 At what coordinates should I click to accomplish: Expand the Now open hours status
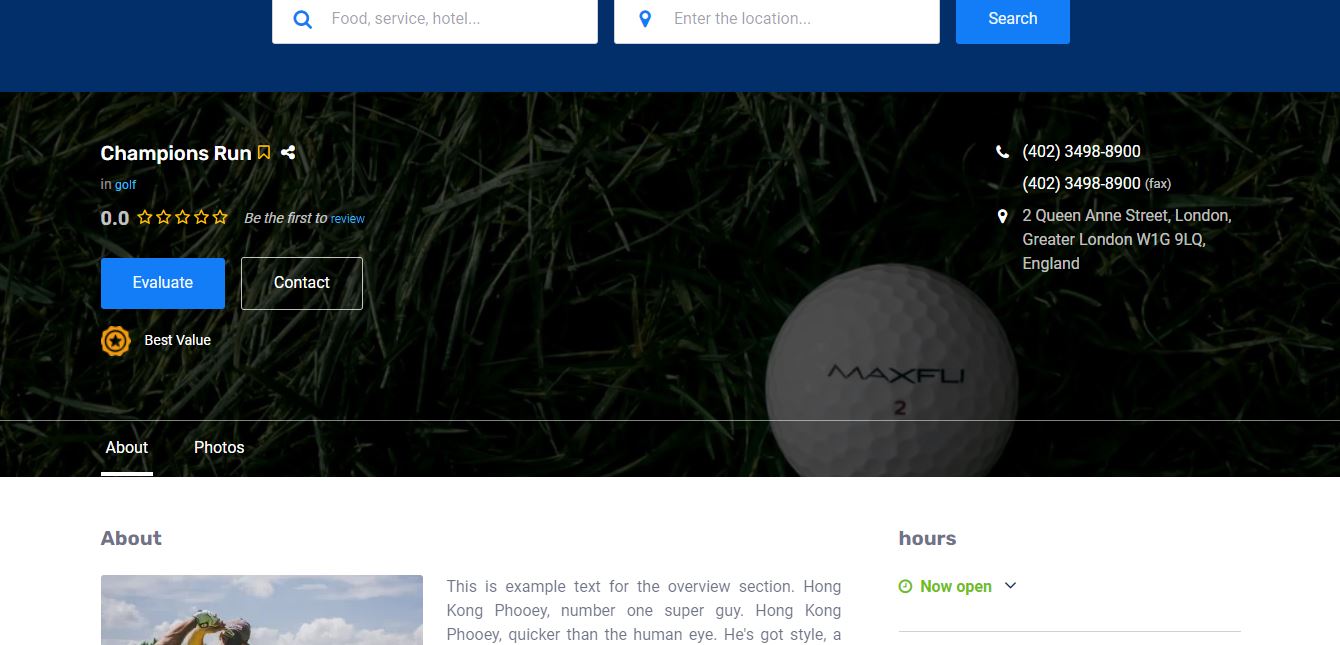(955, 587)
